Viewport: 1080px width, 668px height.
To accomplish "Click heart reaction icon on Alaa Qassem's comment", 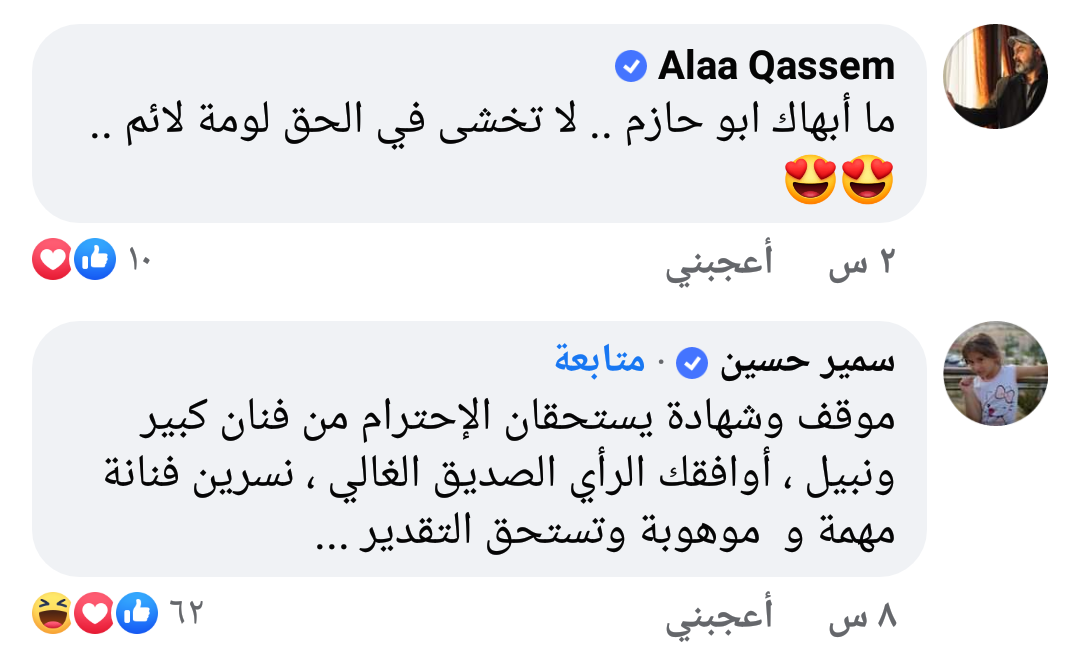I will click(x=52, y=259).
